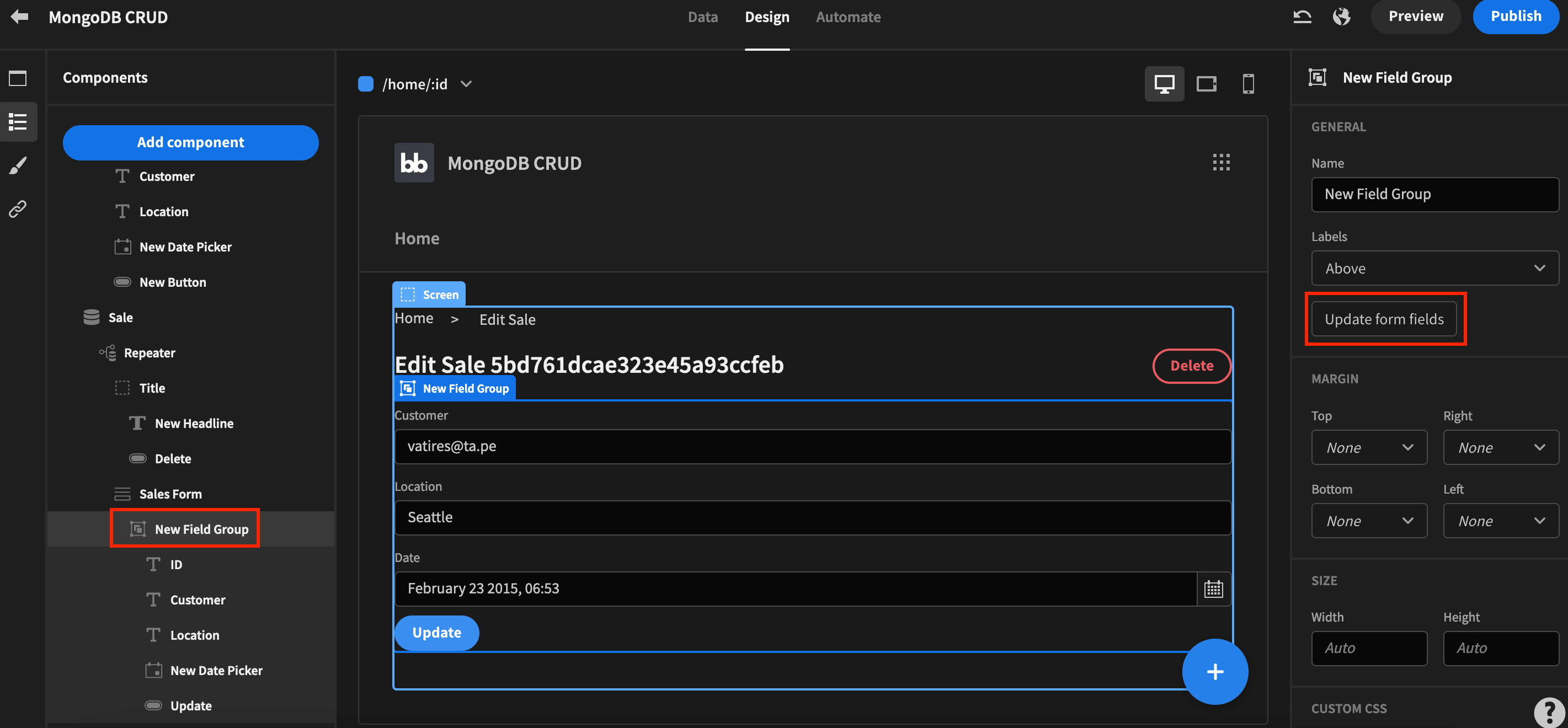Click the back arrow icon
Screen dimensions: 1568x728
[19, 17]
